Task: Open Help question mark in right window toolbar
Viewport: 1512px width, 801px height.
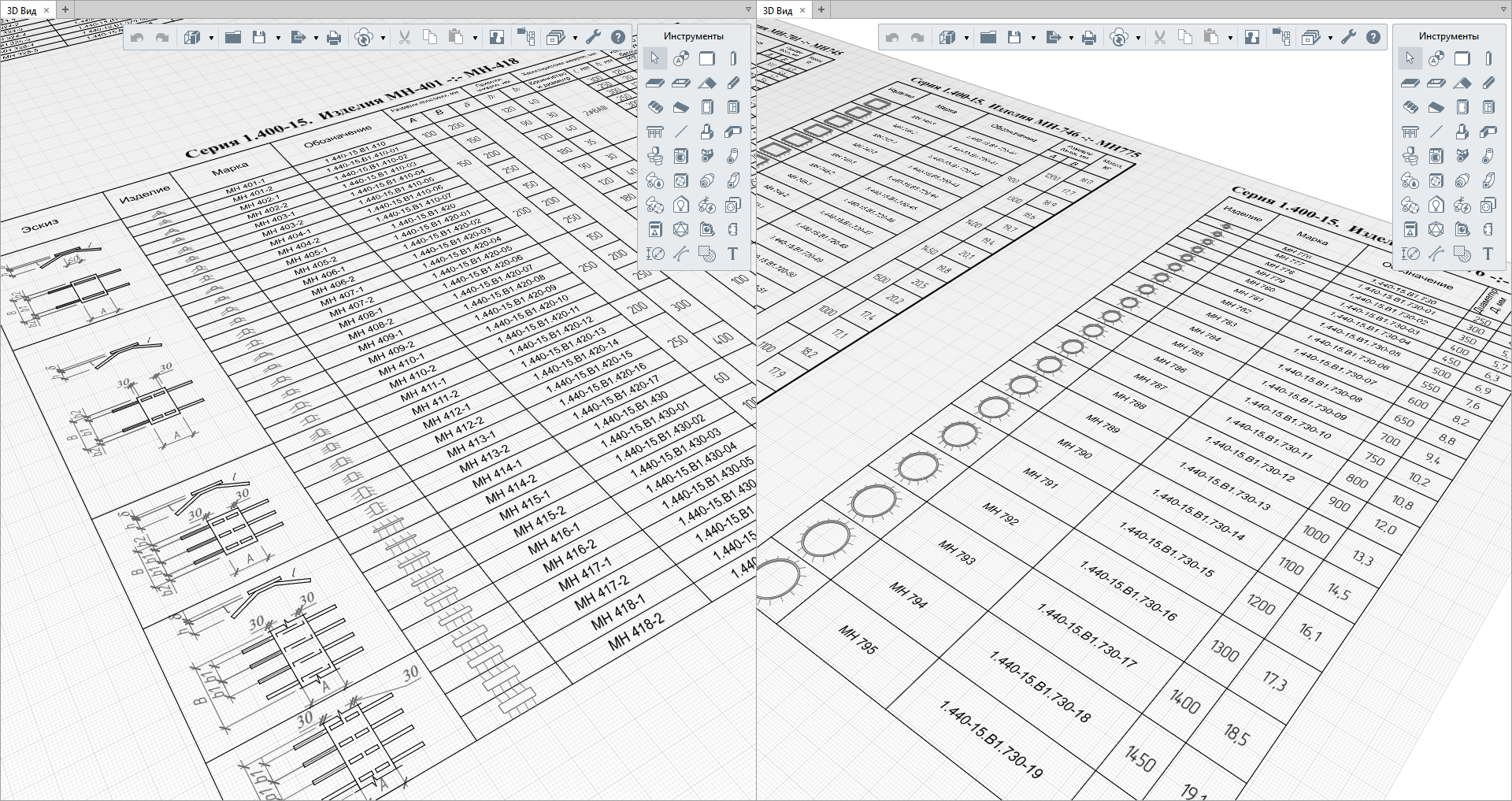Action: click(x=1373, y=37)
